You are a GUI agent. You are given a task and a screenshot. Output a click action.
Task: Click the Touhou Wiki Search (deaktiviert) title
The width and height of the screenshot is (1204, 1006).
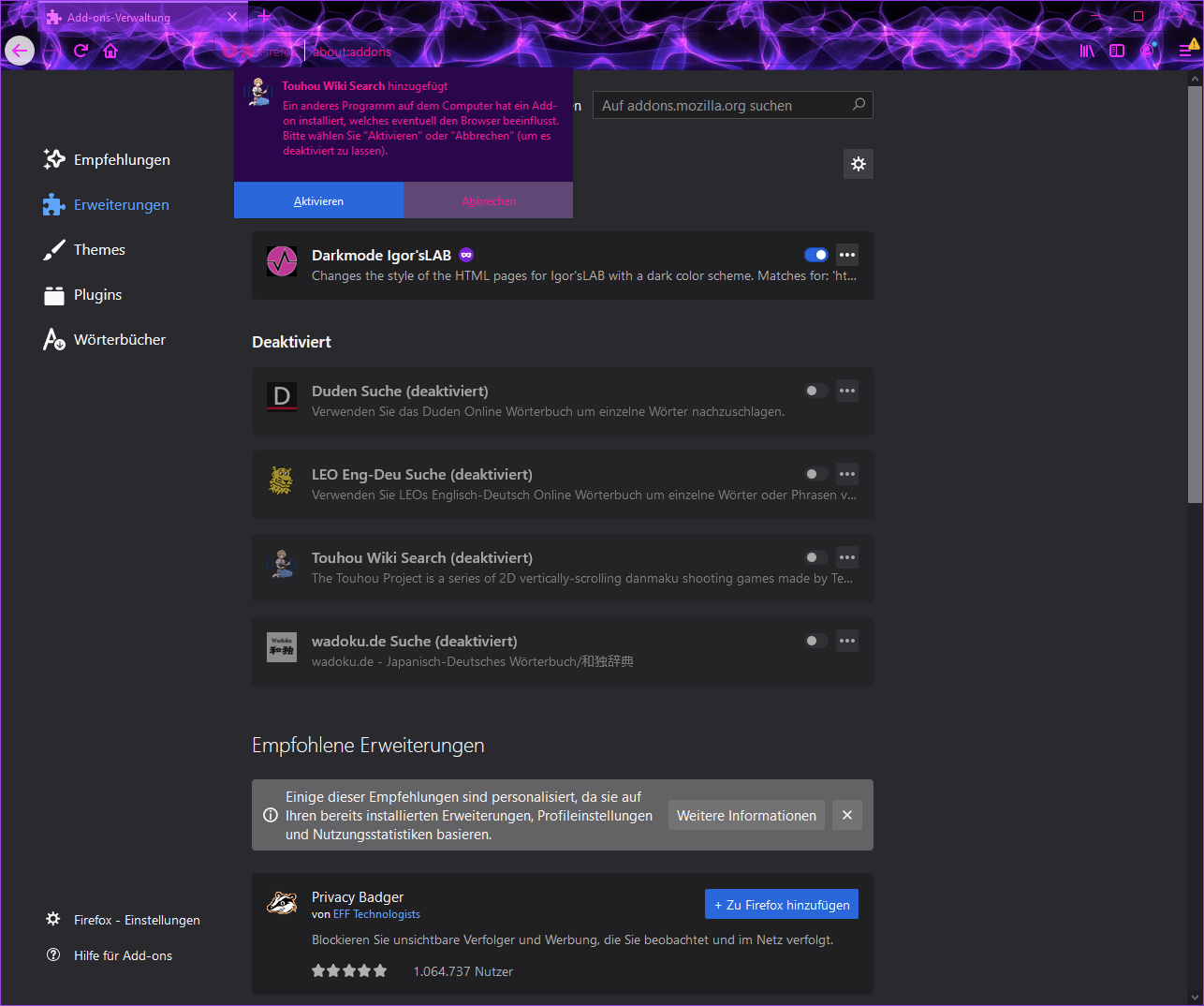[x=422, y=557]
